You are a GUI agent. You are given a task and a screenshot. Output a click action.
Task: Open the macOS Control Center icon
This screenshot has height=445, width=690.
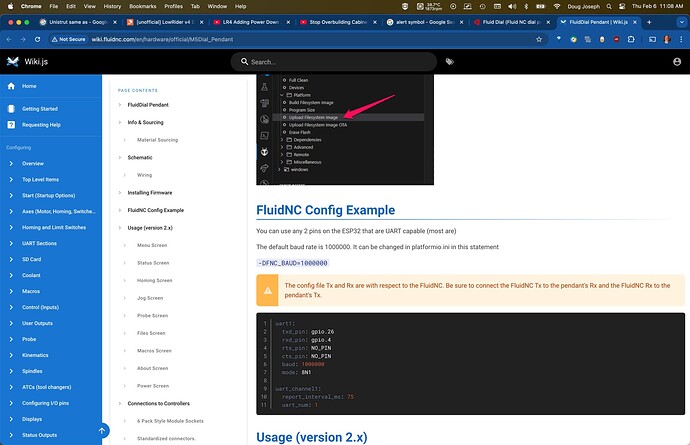coord(622,6)
